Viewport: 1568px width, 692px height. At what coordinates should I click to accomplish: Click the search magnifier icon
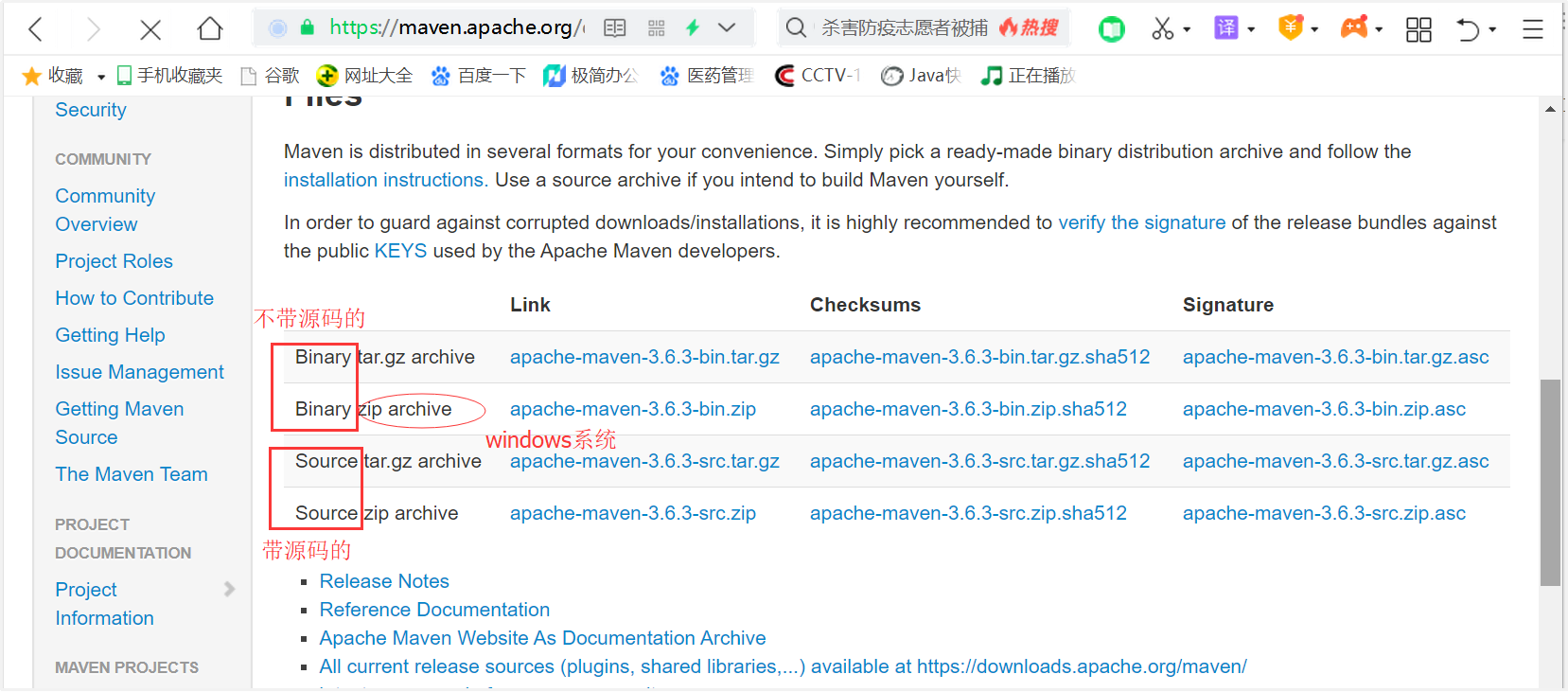tap(797, 27)
